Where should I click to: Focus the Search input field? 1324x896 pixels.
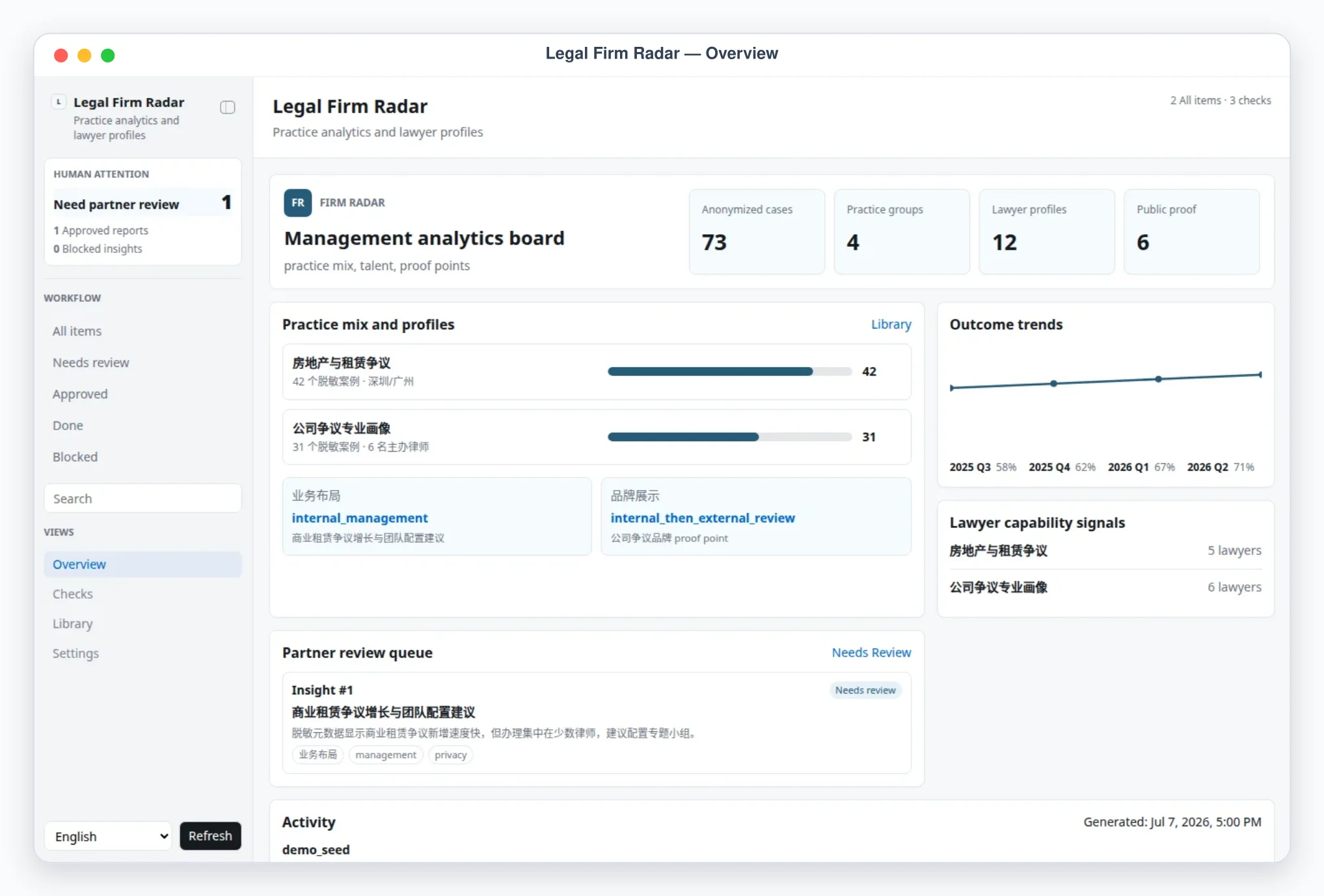coord(142,498)
